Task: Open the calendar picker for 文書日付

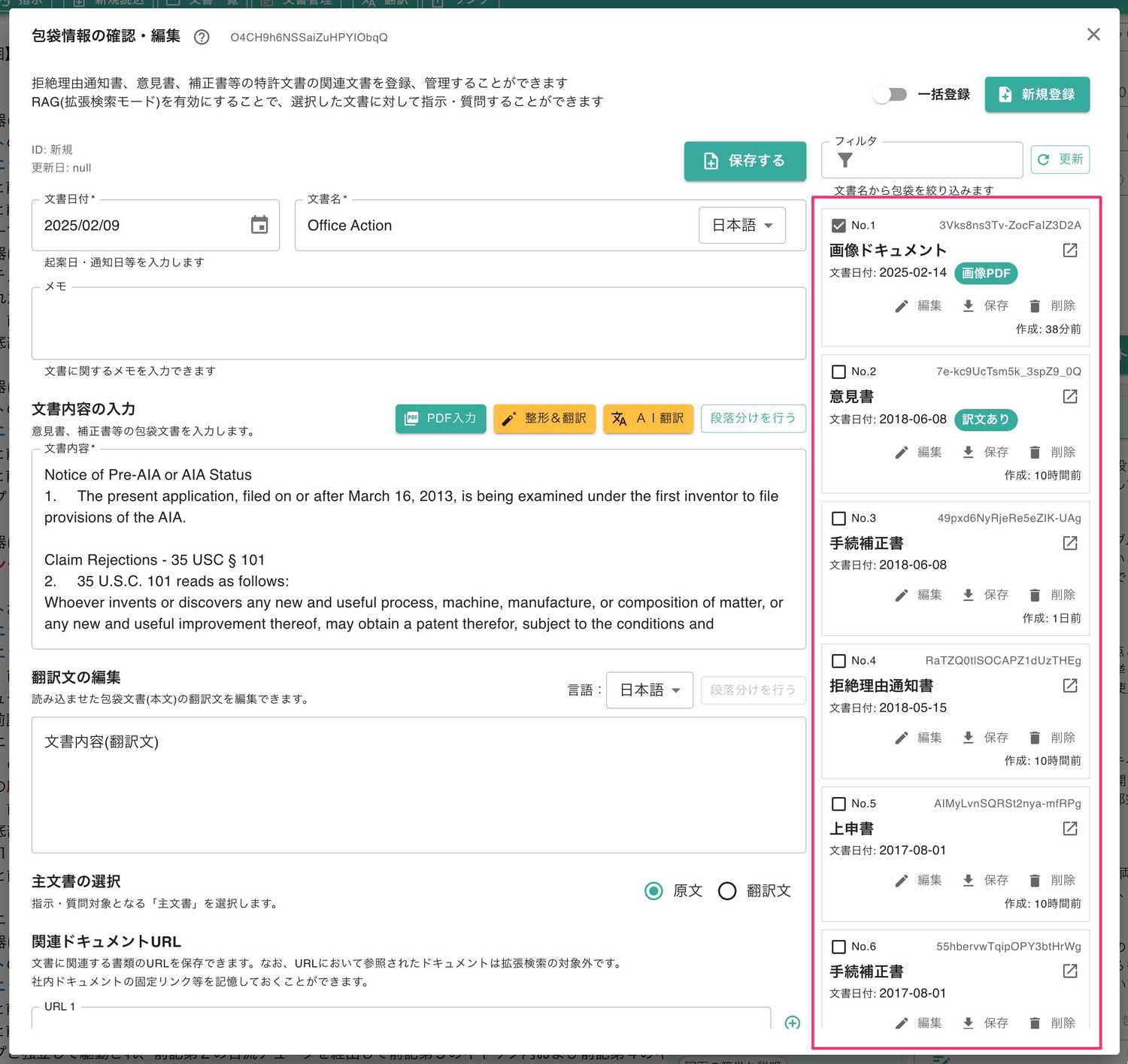Action: [259, 225]
